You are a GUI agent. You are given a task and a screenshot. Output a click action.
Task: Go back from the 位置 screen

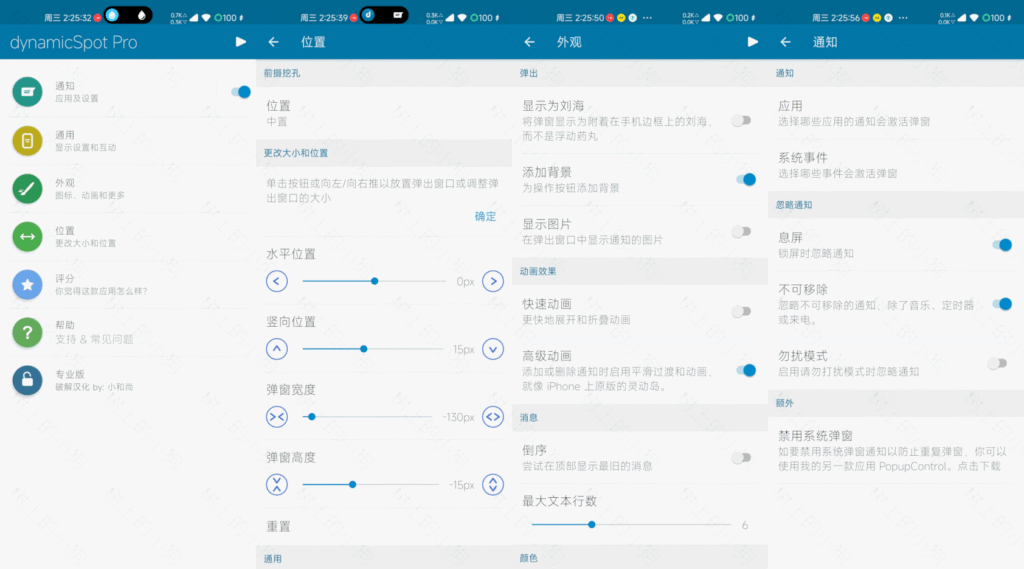tap(274, 42)
